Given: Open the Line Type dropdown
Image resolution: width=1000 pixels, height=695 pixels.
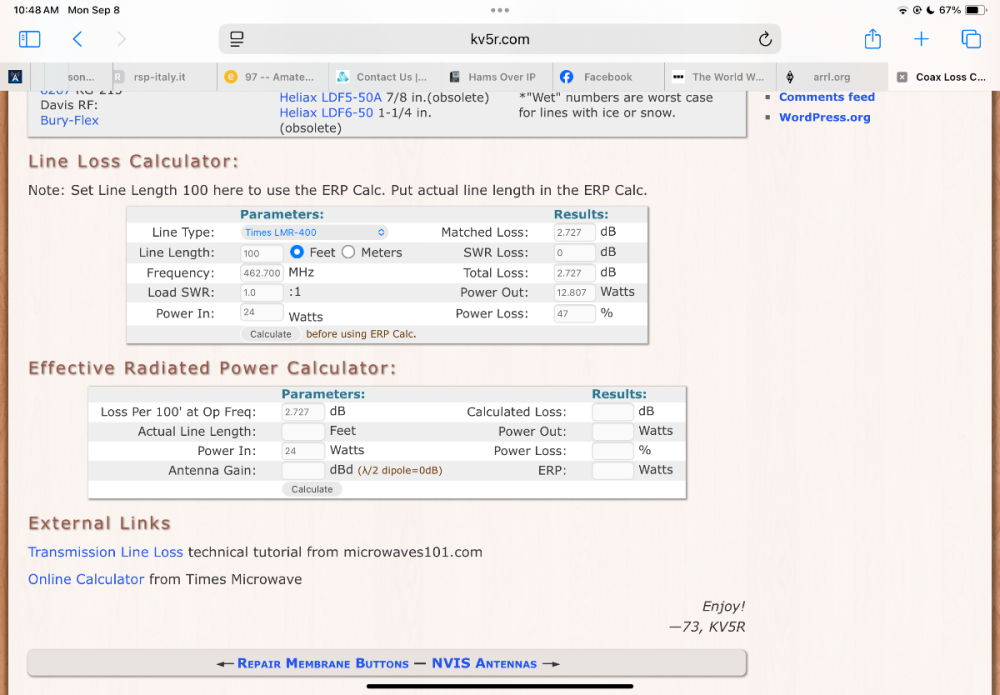Looking at the screenshot, I should coord(314,233).
